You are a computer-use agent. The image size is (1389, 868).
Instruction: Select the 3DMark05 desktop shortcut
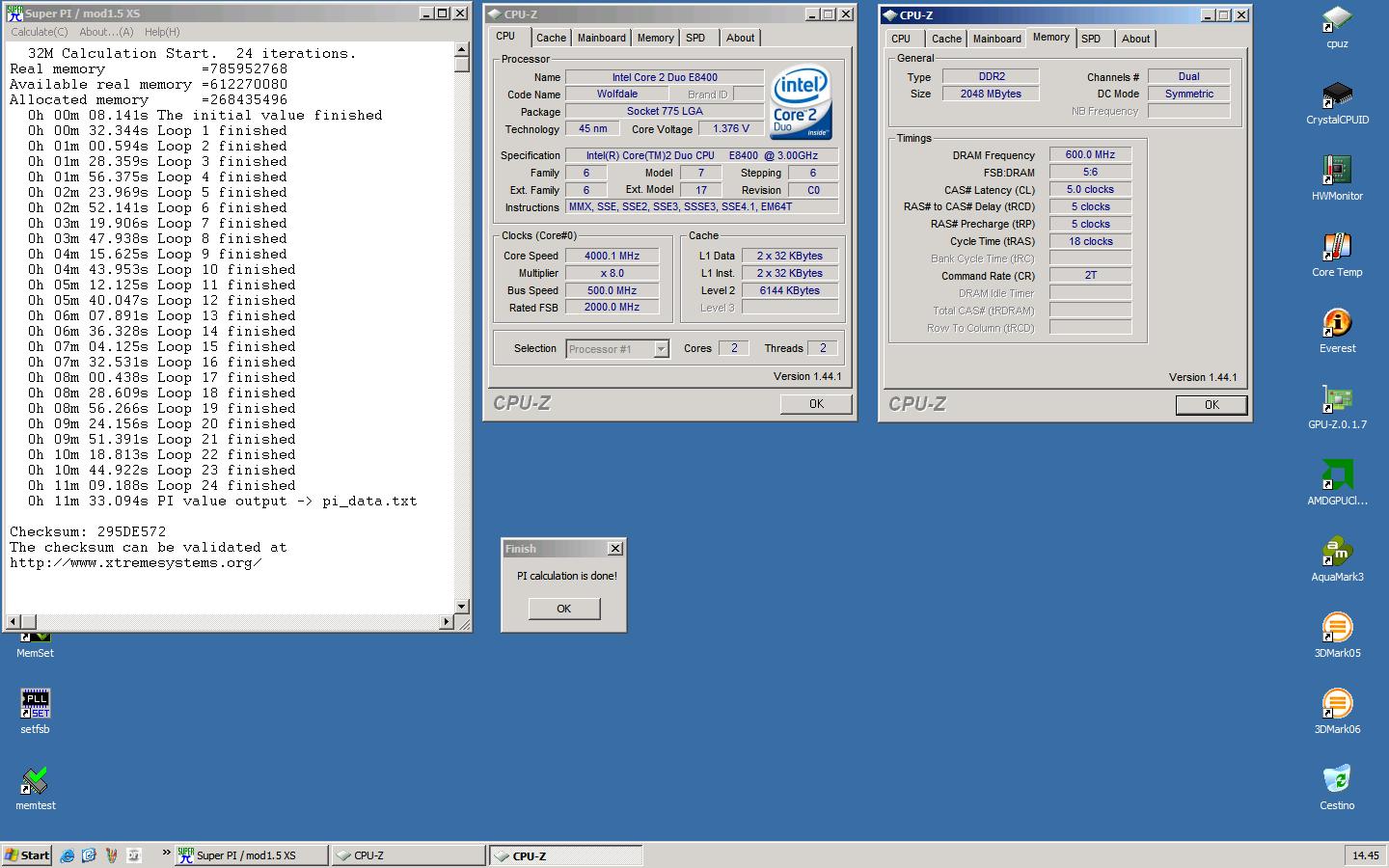click(1337, 636)
